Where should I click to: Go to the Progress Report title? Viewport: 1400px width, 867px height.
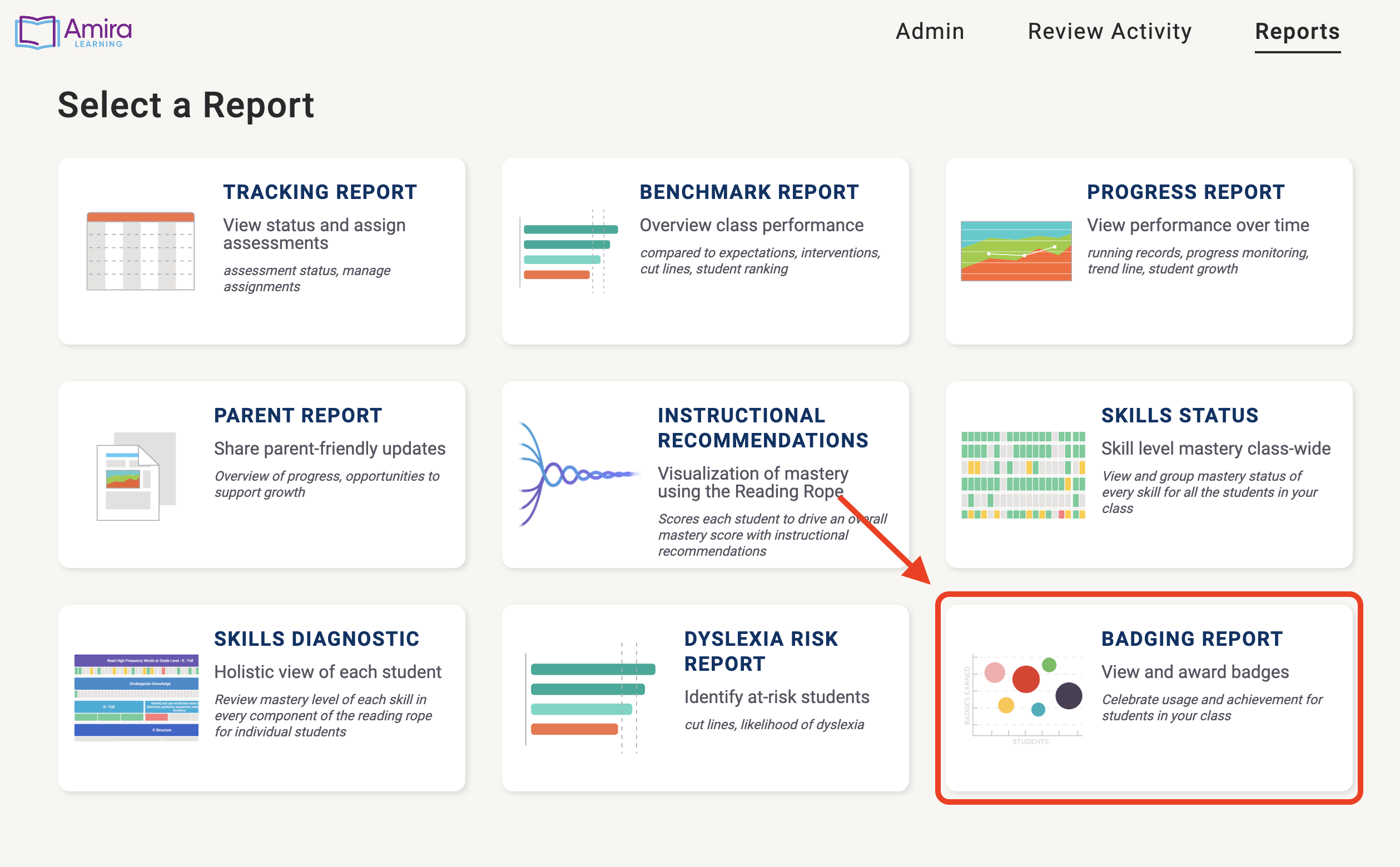pos(1185,192)
